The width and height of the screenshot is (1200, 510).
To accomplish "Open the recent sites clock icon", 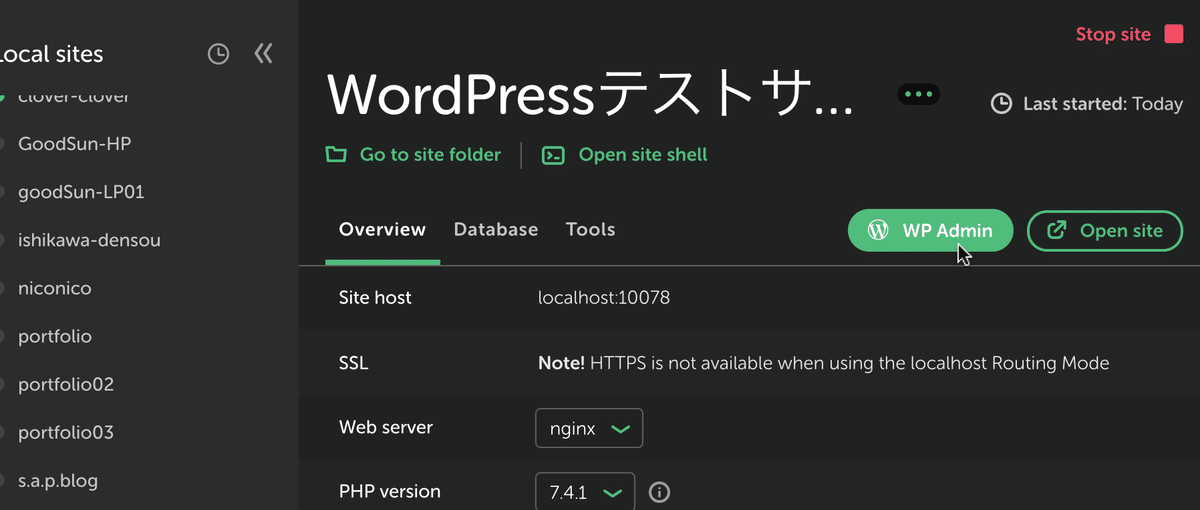I will point(218,54).
